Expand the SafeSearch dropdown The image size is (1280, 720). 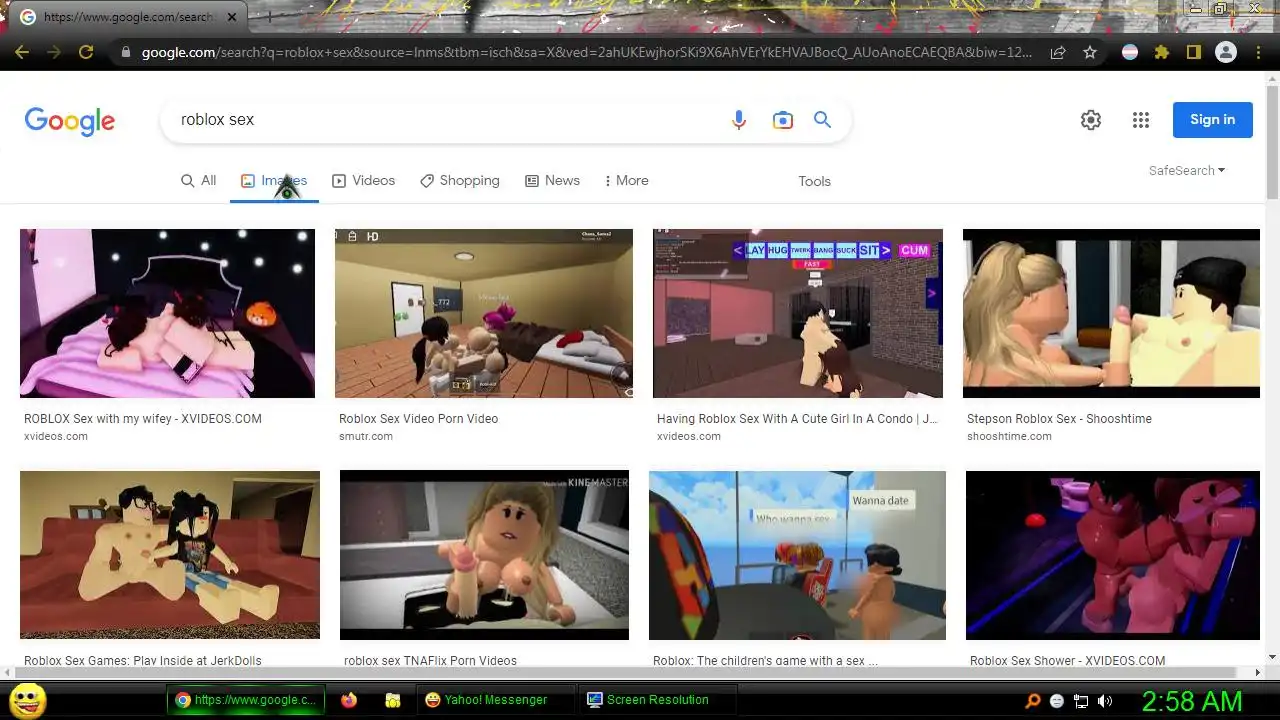pyautogui.click(x=1187, y=171)
